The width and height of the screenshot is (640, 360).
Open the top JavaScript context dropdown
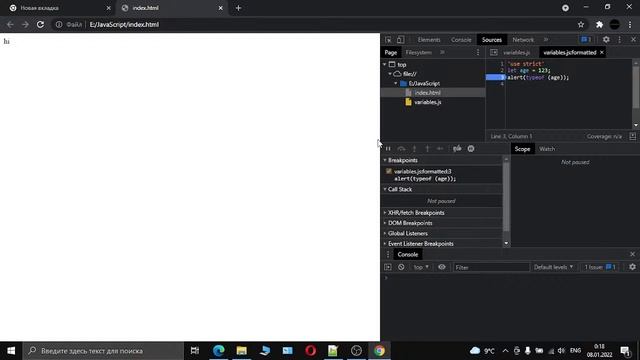pos(421,267)
